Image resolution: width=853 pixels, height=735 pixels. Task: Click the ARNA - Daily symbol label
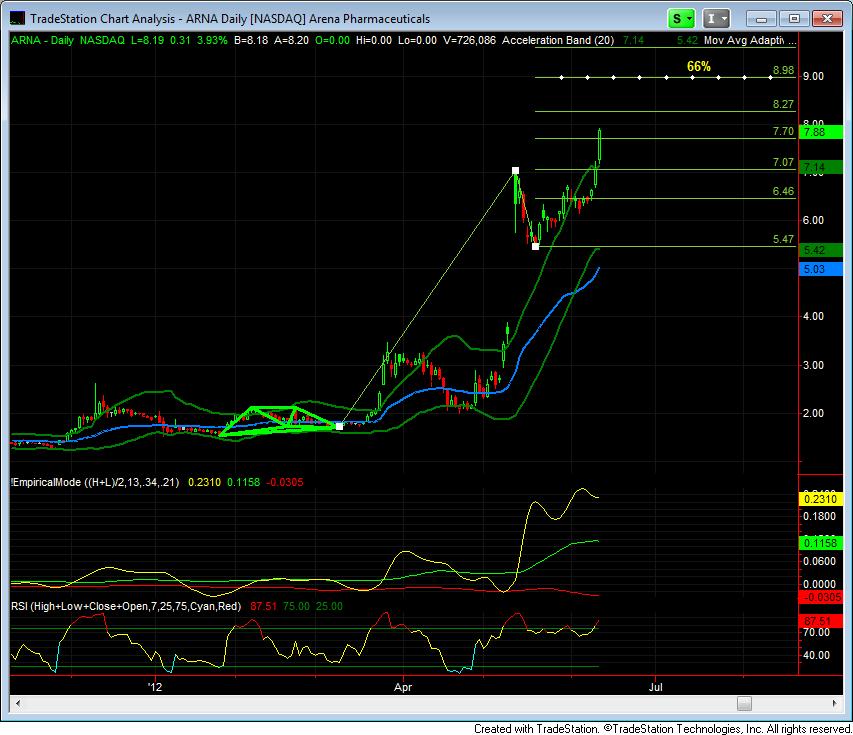42,40
